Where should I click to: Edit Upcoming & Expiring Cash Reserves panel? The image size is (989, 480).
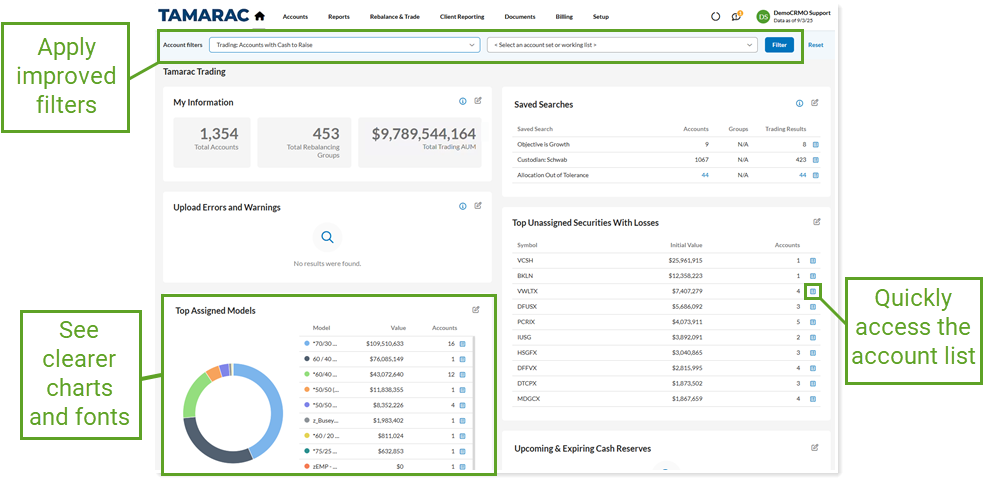tap(816, 448)
